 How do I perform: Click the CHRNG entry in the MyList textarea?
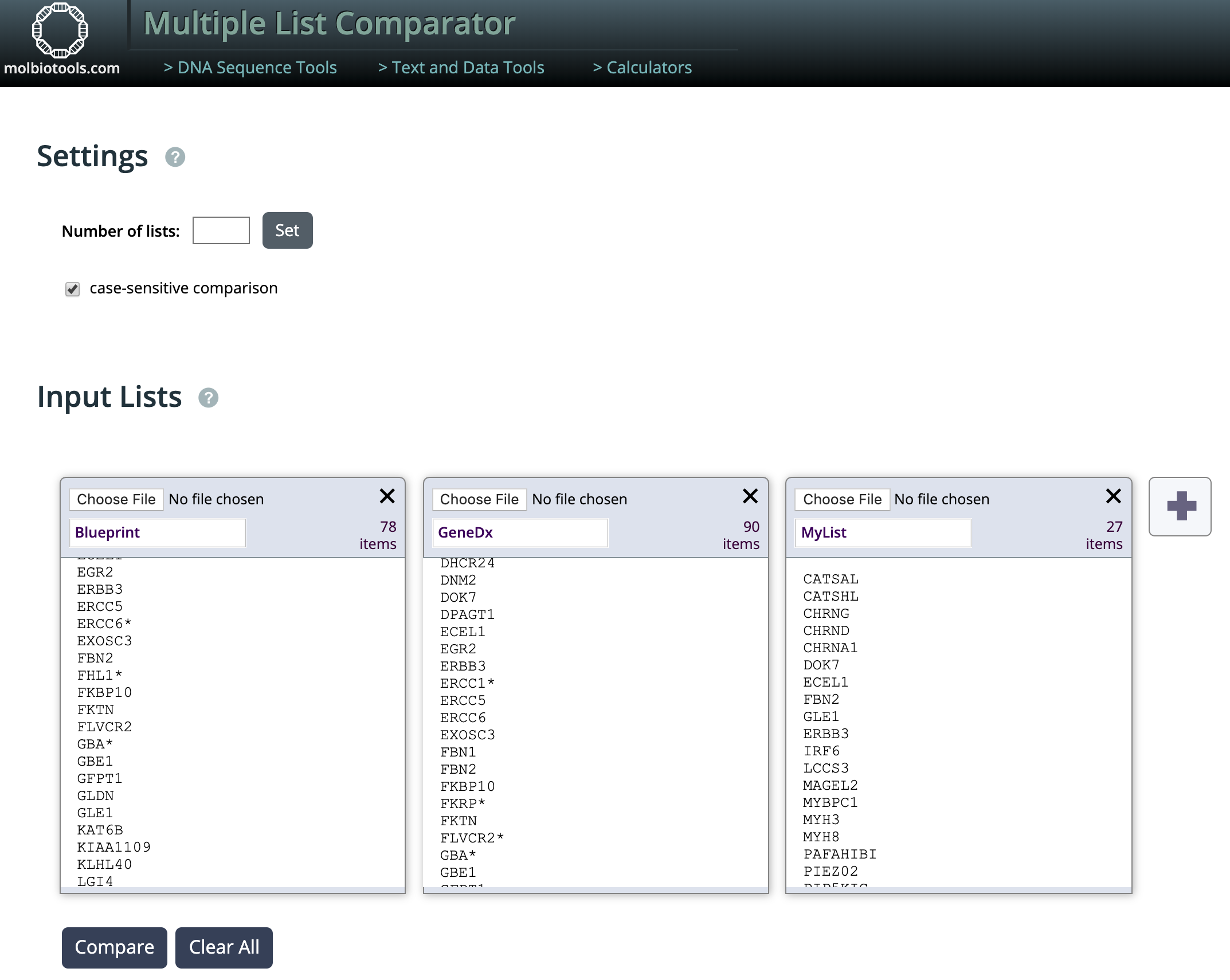coord(826,614)
